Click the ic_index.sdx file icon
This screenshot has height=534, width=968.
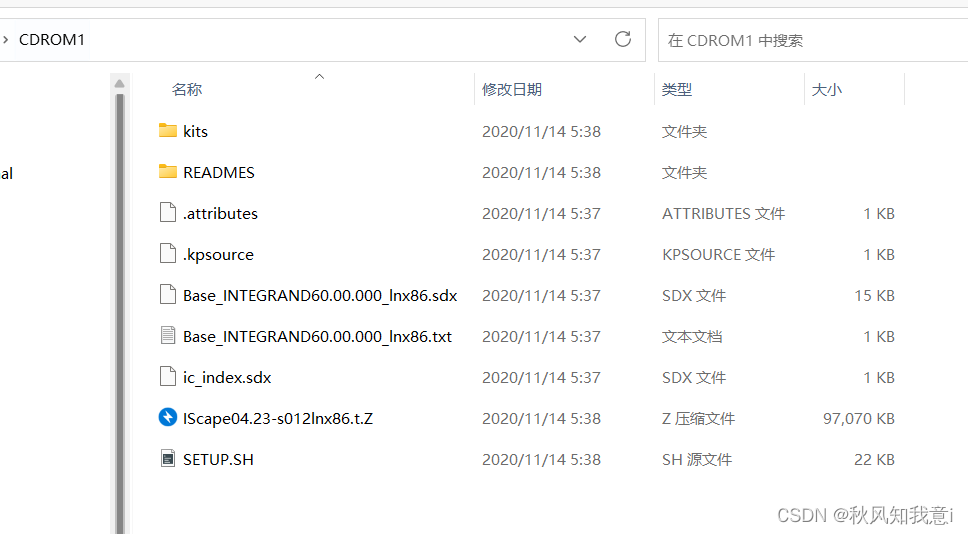click(167, 377)
